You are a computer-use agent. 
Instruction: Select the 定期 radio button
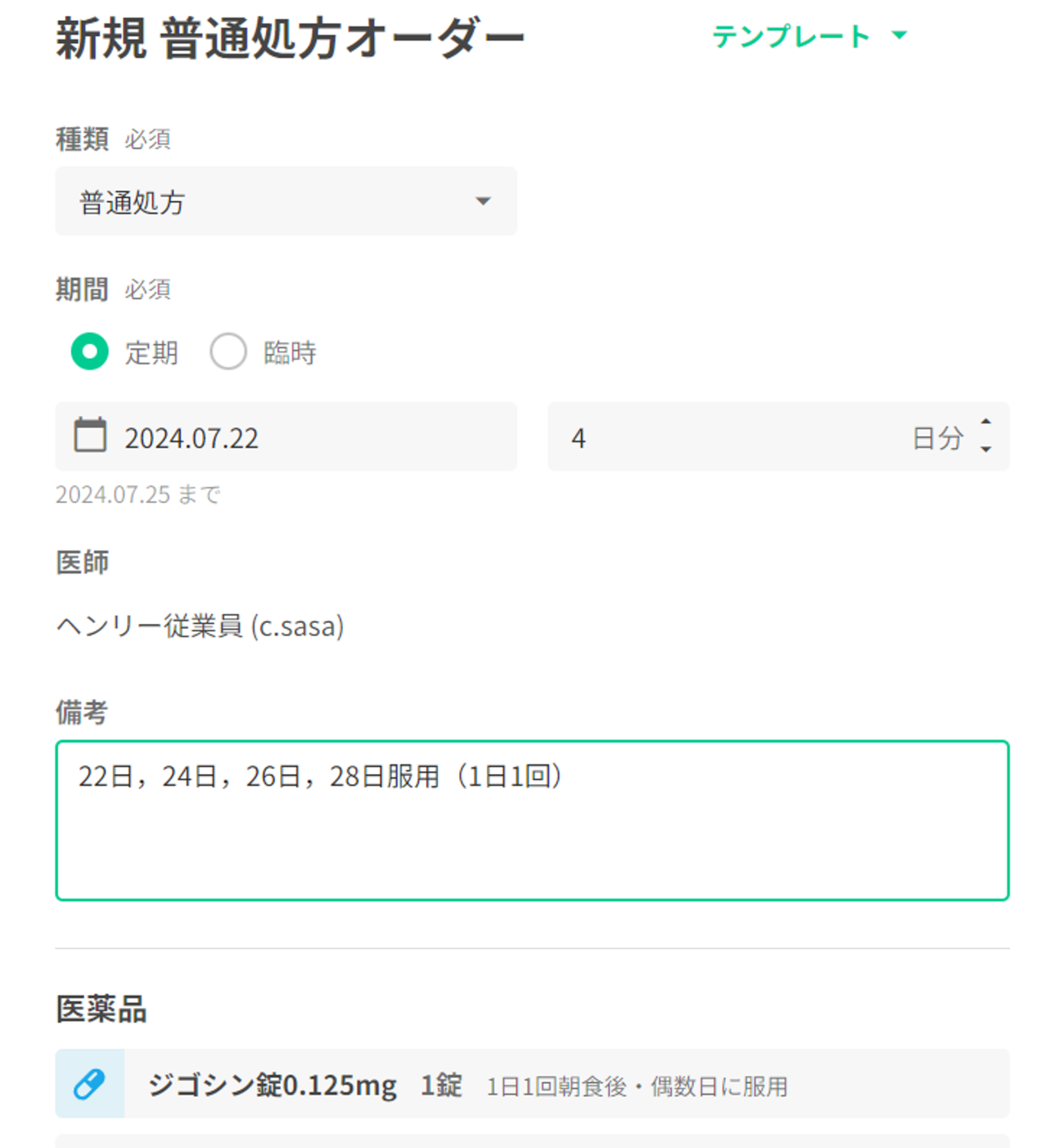point(89,351)
